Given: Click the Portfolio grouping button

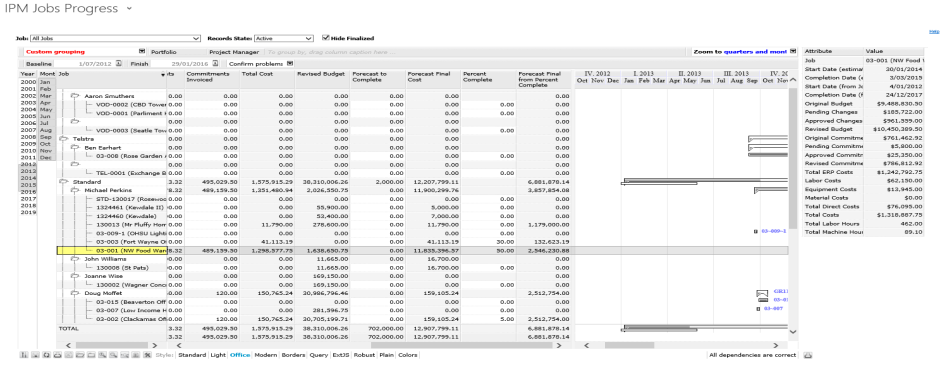Looking at the screenshot, I should [x=164, y=52].
